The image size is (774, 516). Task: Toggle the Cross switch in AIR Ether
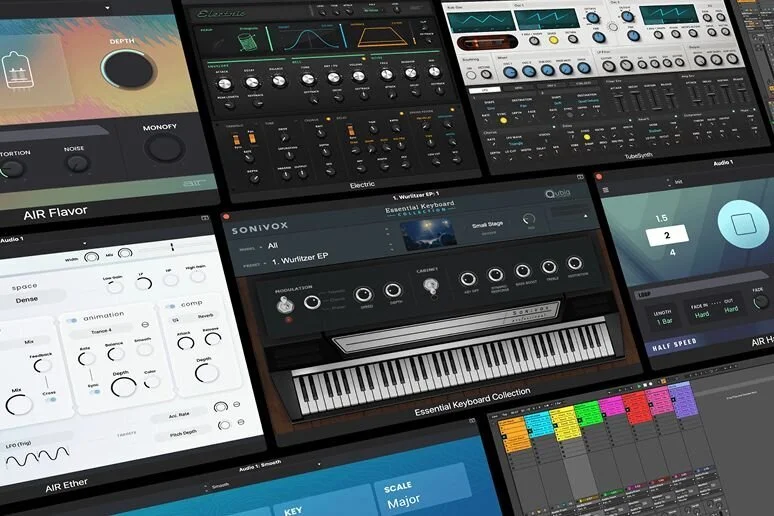point(50,400)
